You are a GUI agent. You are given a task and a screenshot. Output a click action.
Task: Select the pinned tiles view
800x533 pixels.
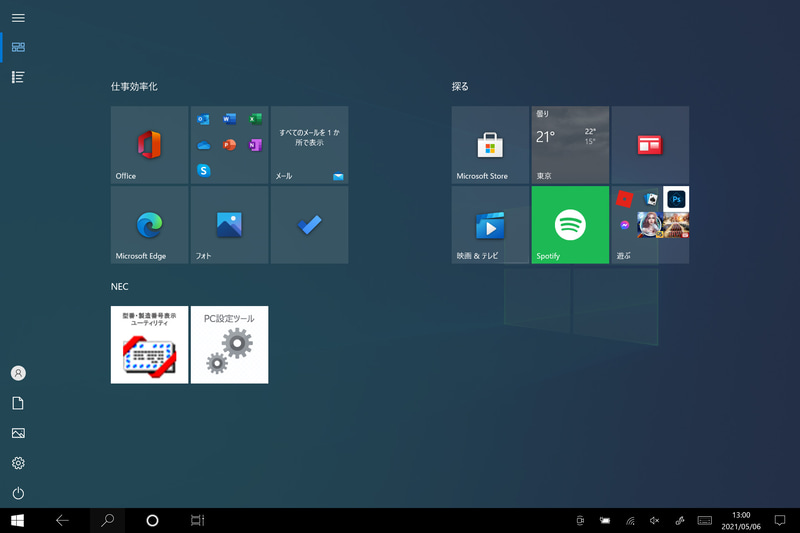(18, 47)
